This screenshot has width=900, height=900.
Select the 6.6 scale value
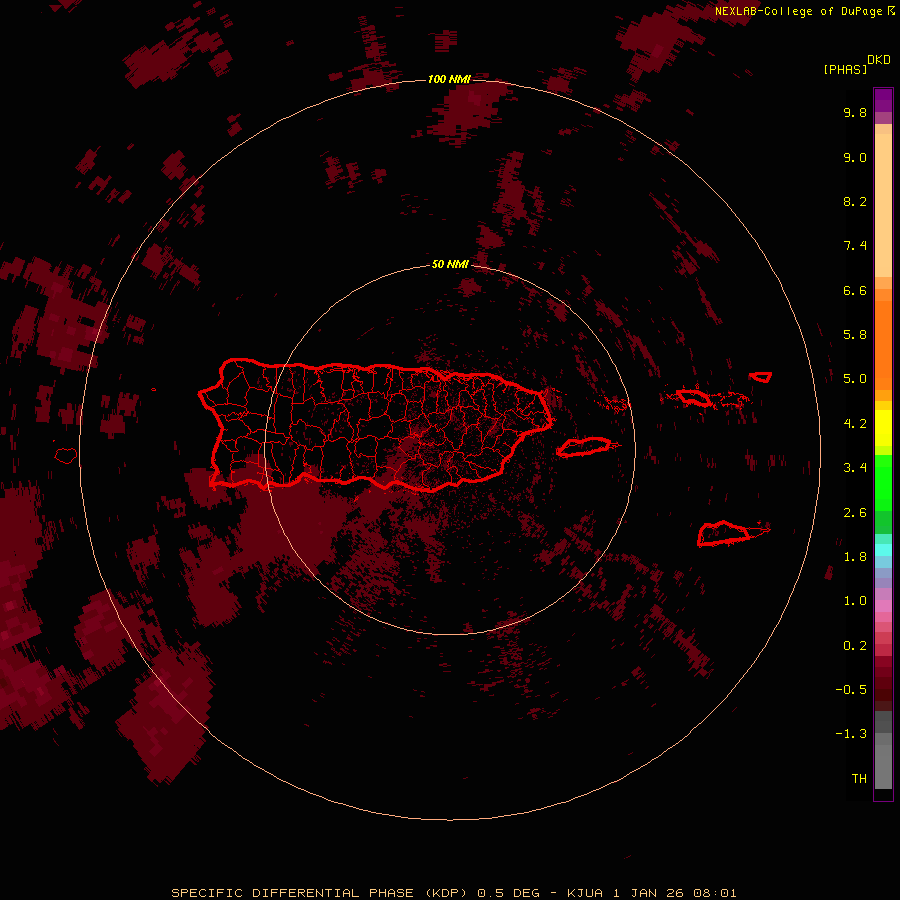pyautogui.click(x=855, y=290)
